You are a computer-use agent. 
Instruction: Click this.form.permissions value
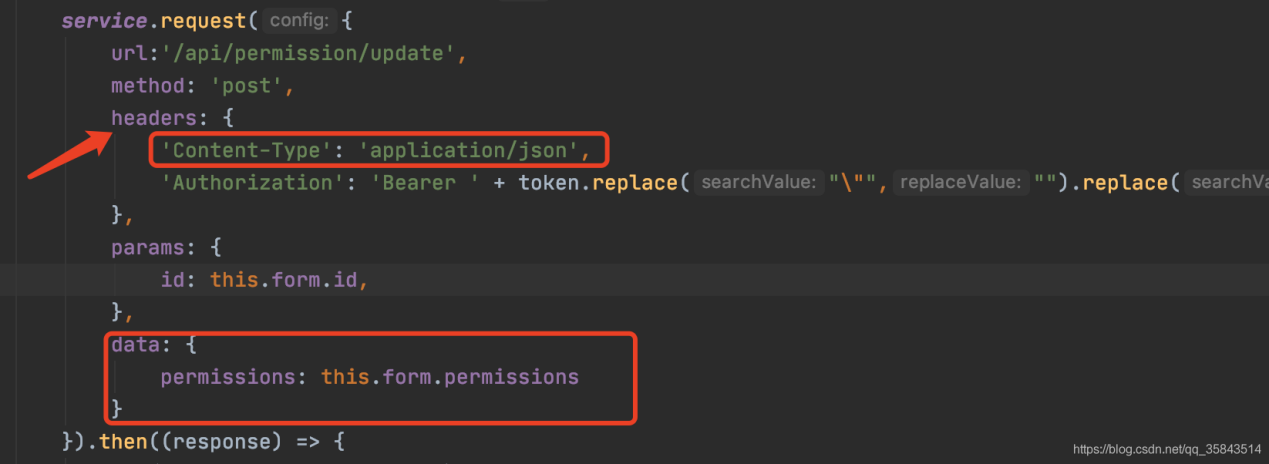450,377
